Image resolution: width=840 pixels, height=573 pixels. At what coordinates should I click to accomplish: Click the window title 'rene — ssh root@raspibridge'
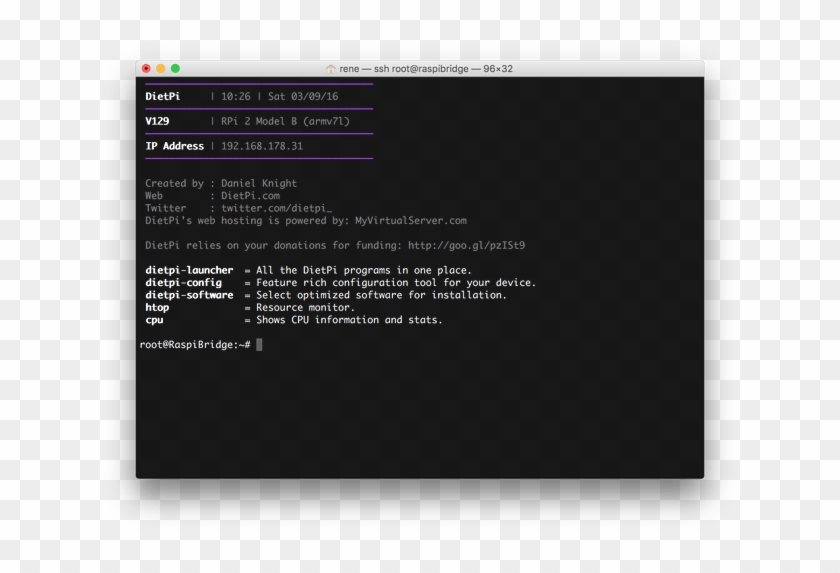[x=404, y=69]
